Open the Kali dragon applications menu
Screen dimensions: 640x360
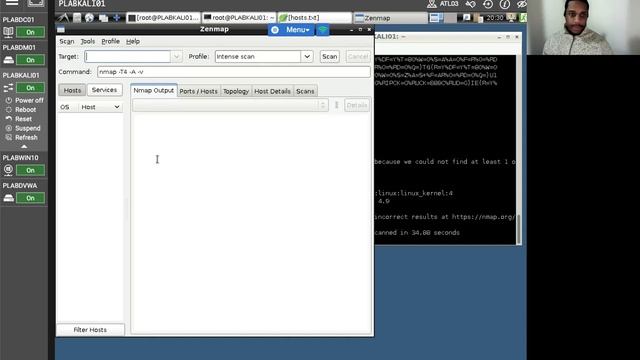click(63, 18)
